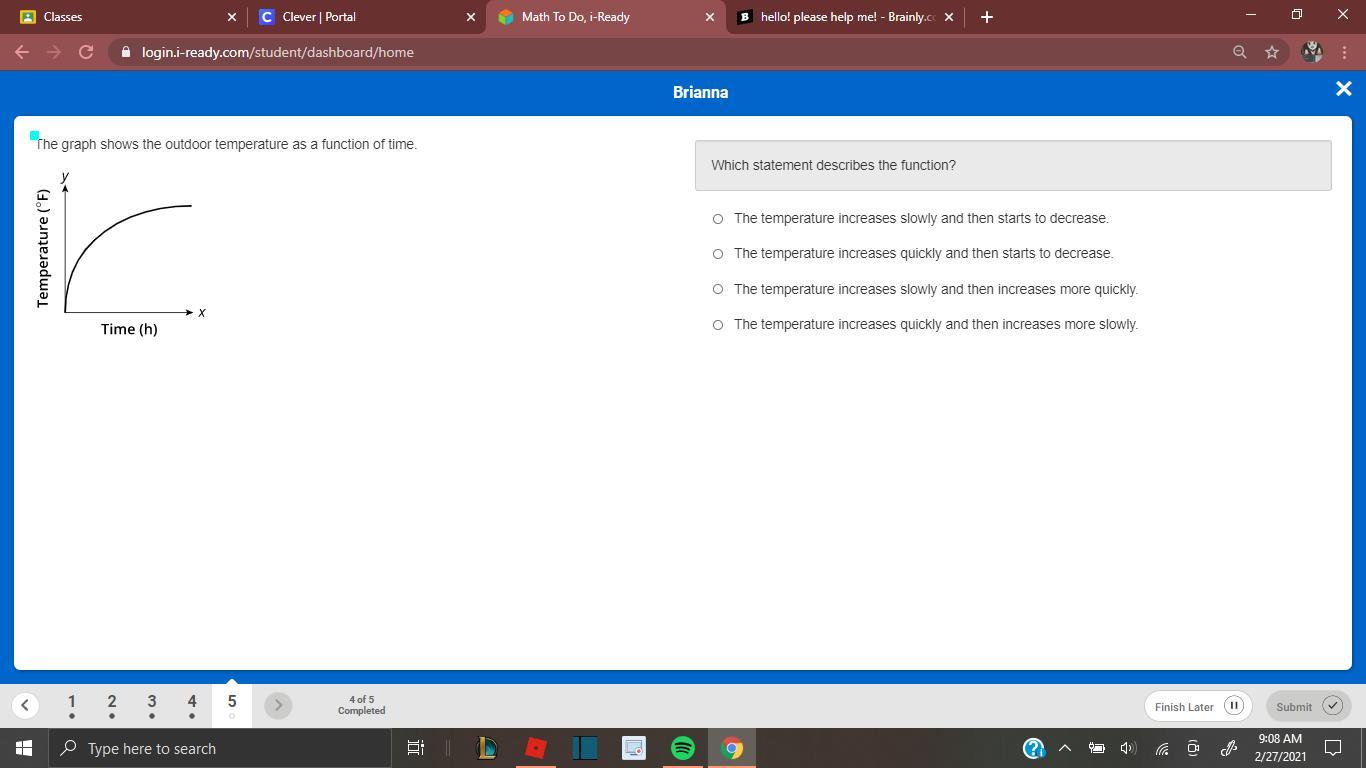
Task: Open Spotify from the taskbar
Action: click(x=683, y=748)
